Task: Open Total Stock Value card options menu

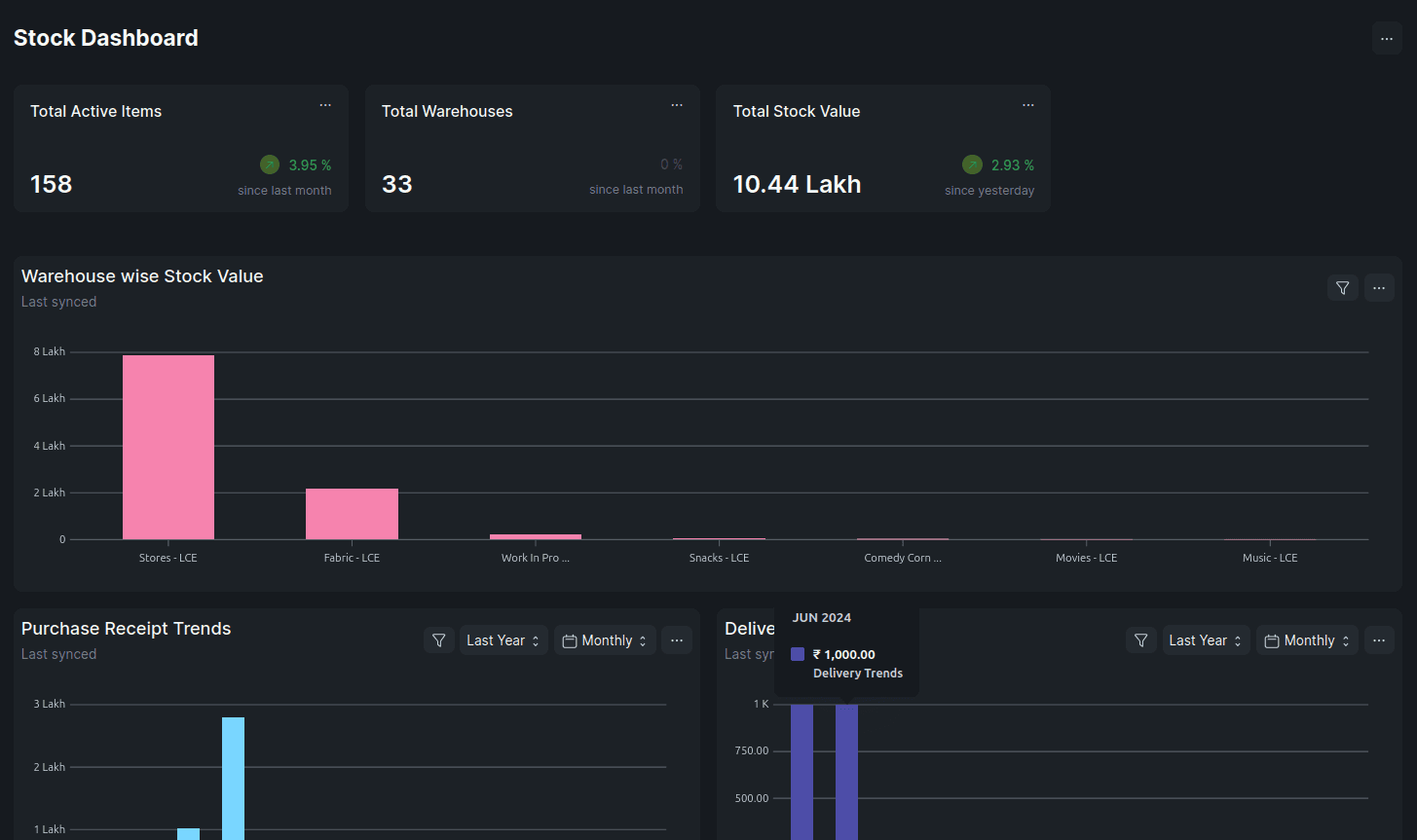Action: [1027, 105]
